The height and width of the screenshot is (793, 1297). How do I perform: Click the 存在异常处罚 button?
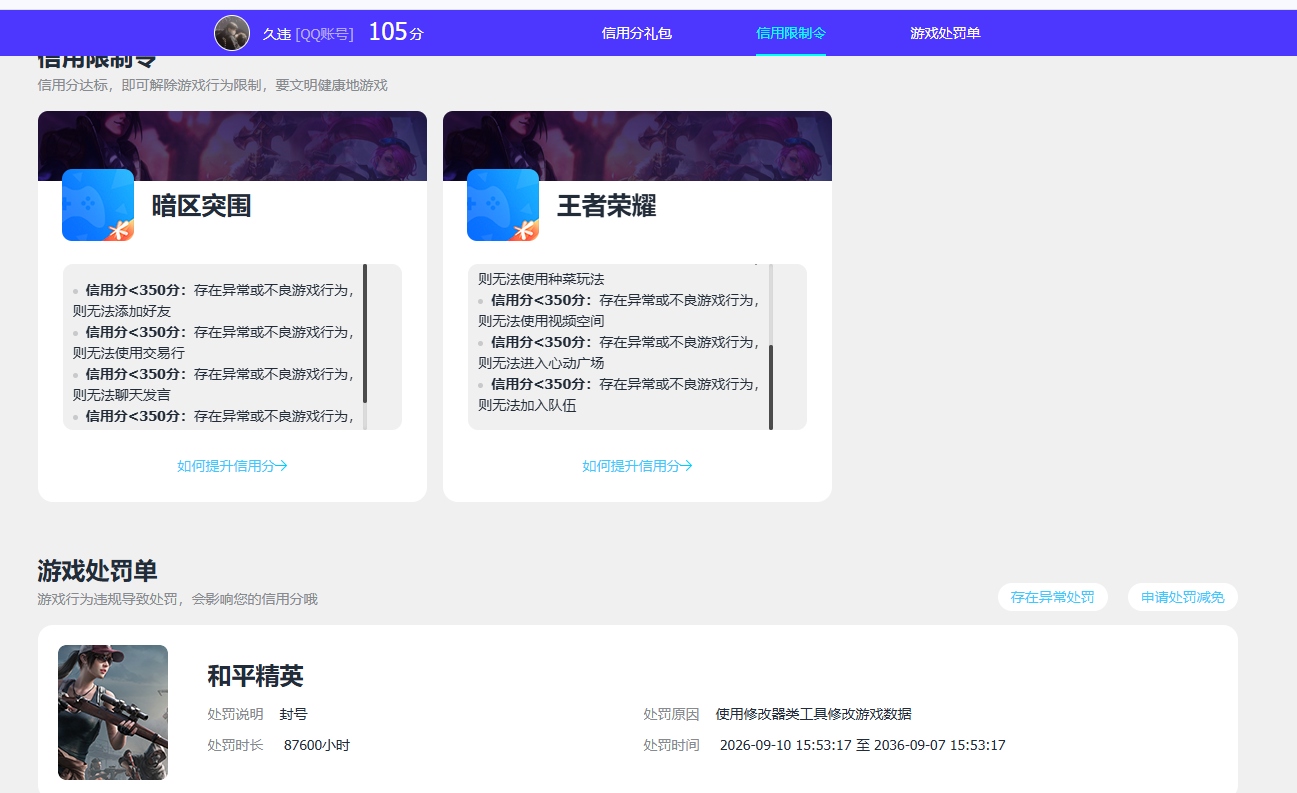pos(1053,597)
